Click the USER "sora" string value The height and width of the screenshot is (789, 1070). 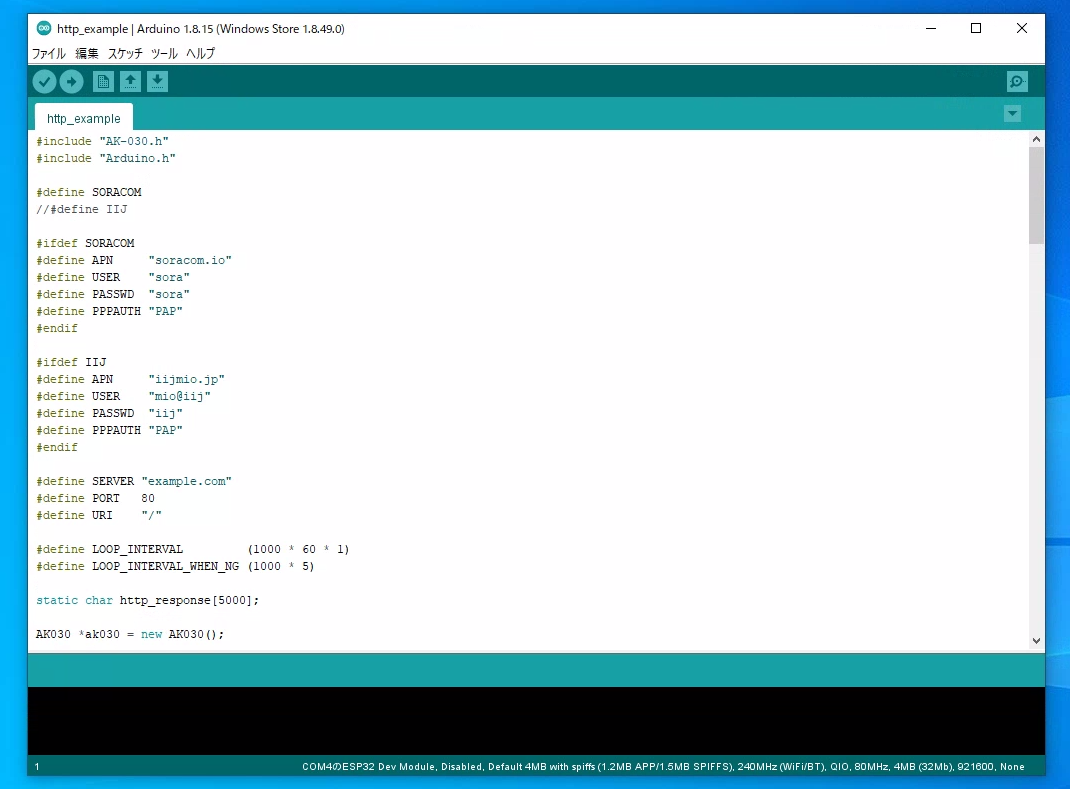click(x=169, y=278)
